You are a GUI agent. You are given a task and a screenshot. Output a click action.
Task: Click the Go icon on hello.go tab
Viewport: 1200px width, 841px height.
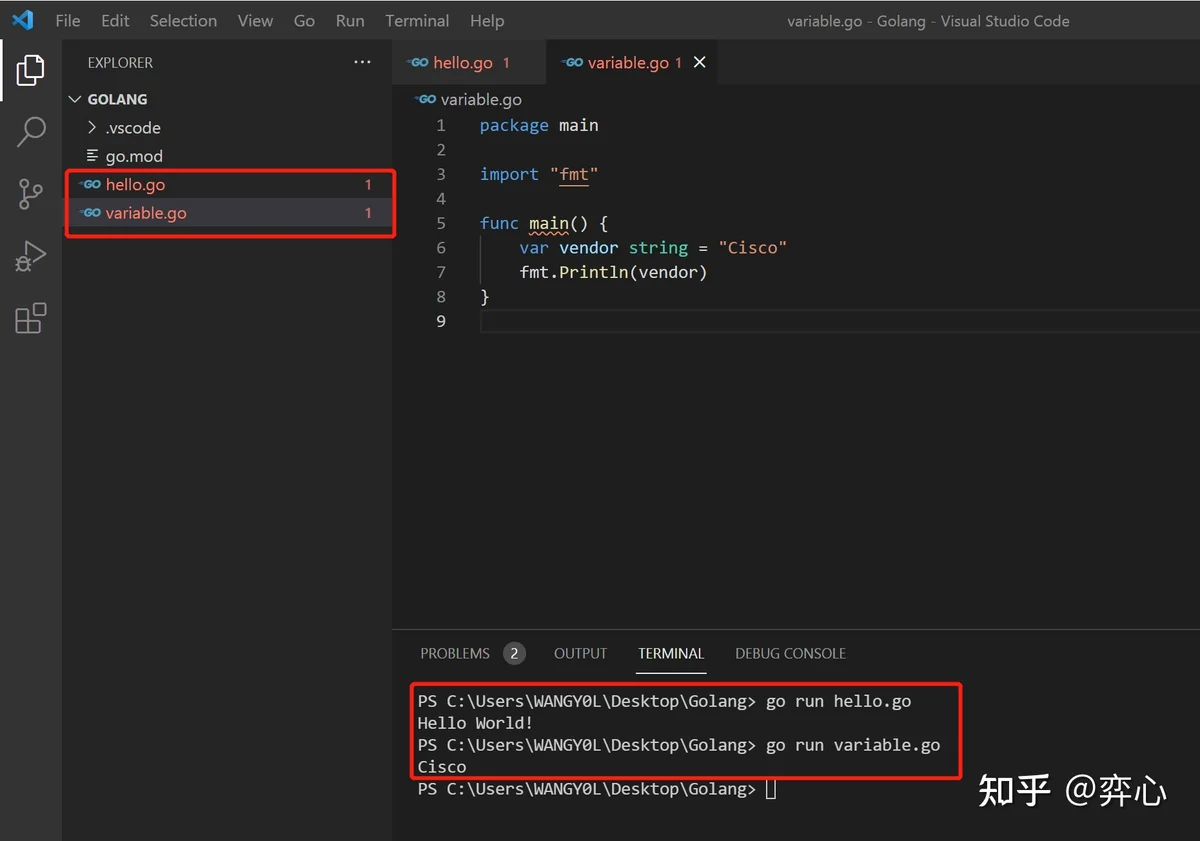click(418, 62)
